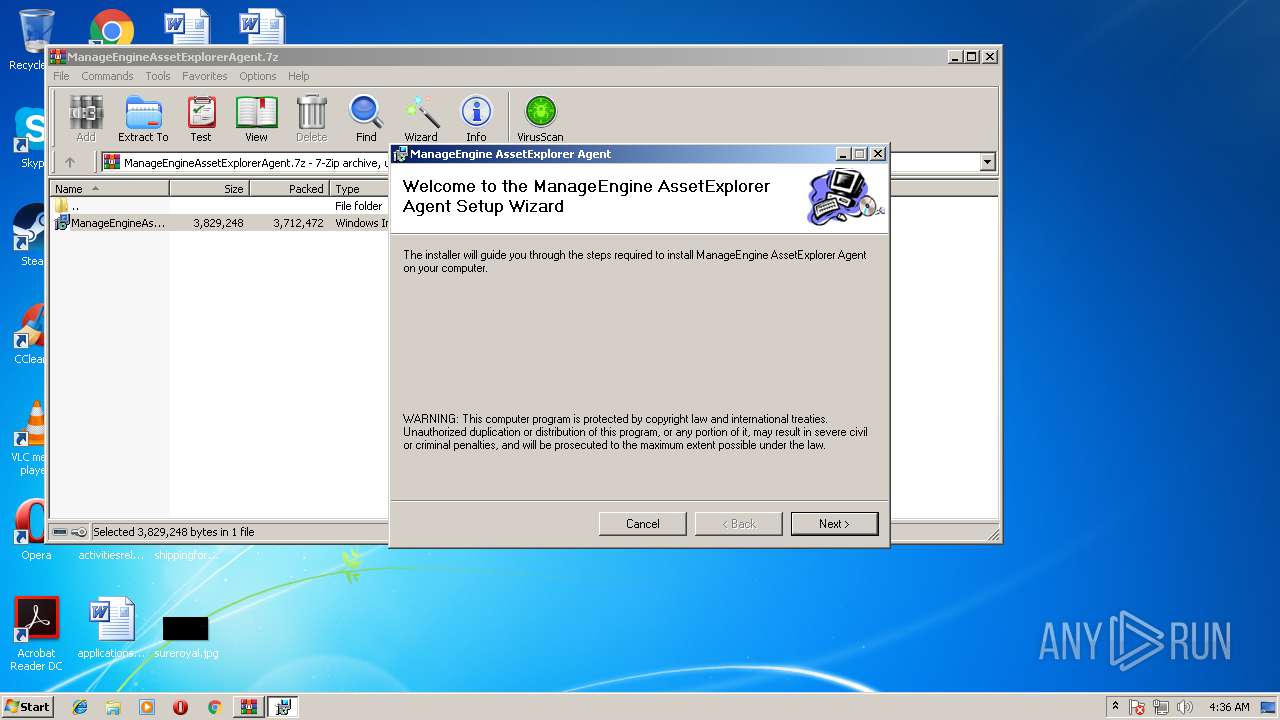Click the key icon in WinRAR status bar

[79, 532]
